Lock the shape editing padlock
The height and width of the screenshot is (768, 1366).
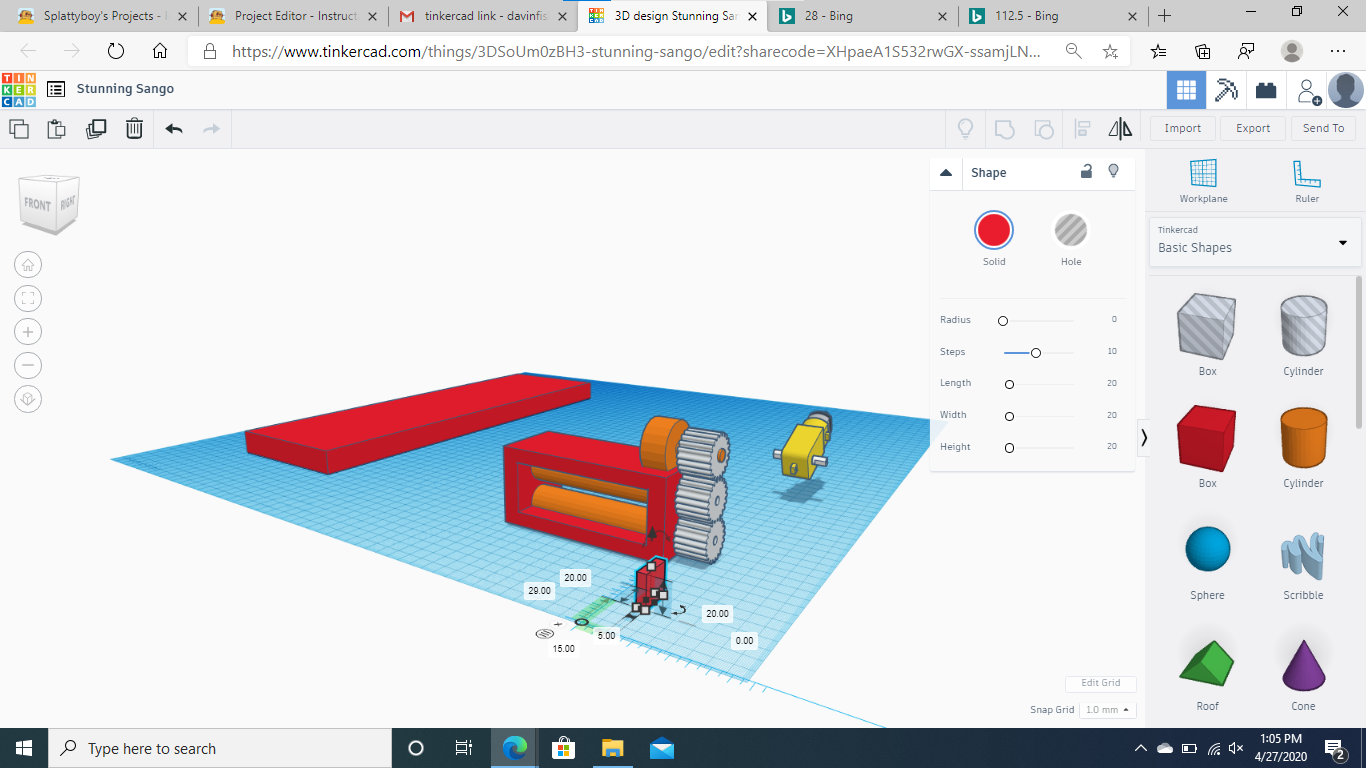1086,172
